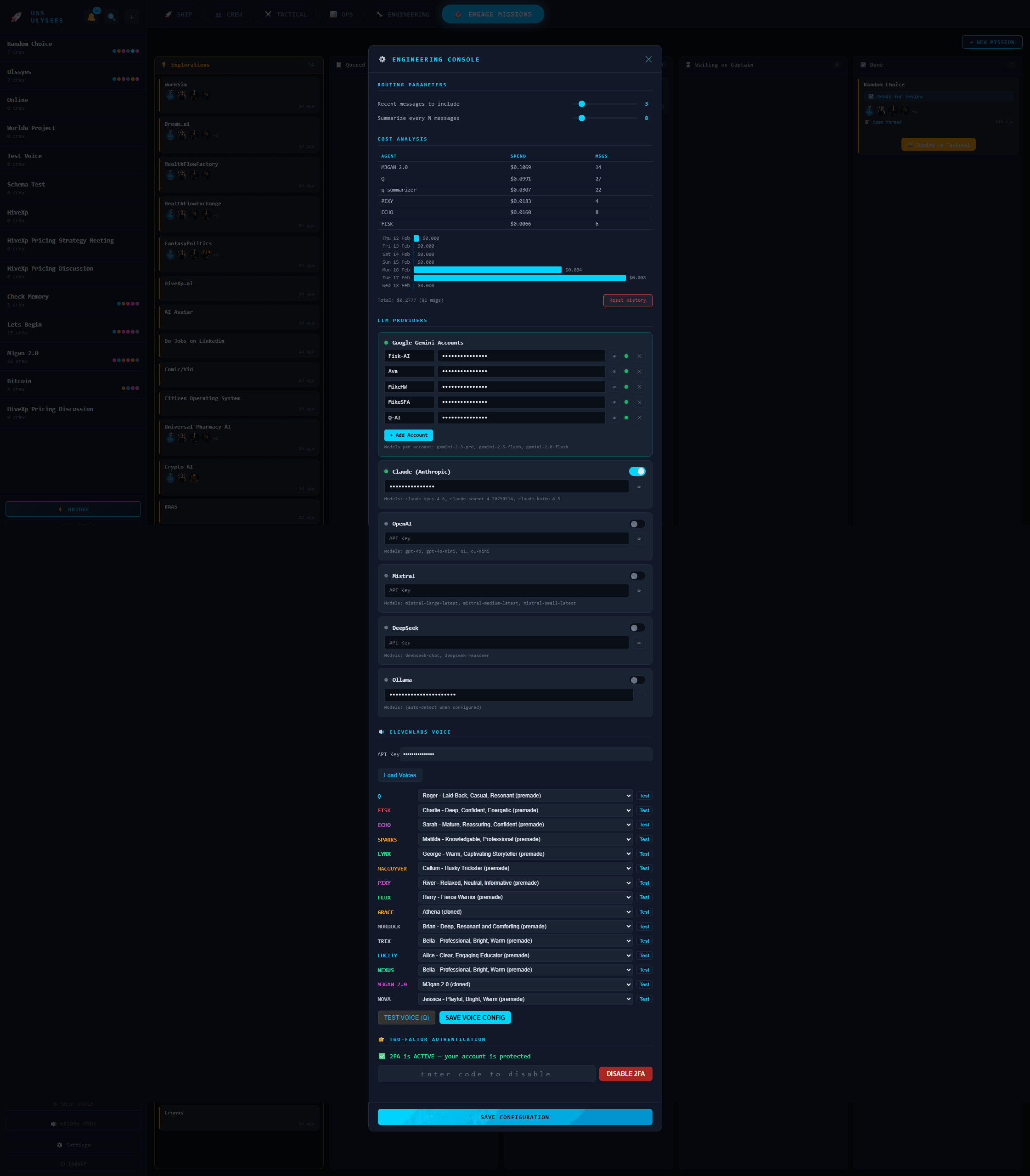
Task: Disable the Claude (Anthropic) provider toggle
Action: (637, 471)
